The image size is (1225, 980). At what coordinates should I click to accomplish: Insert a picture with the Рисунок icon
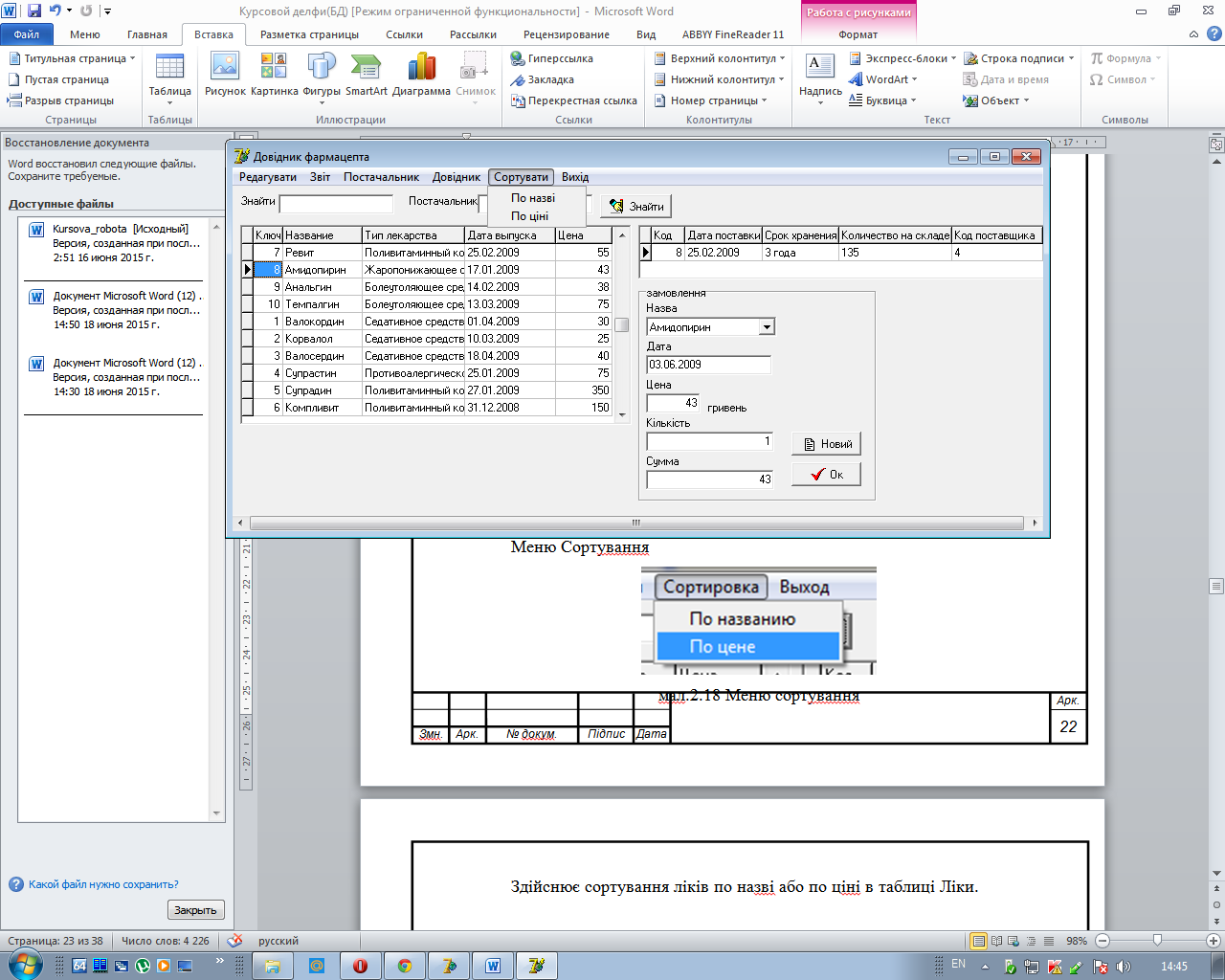(225, 75)
